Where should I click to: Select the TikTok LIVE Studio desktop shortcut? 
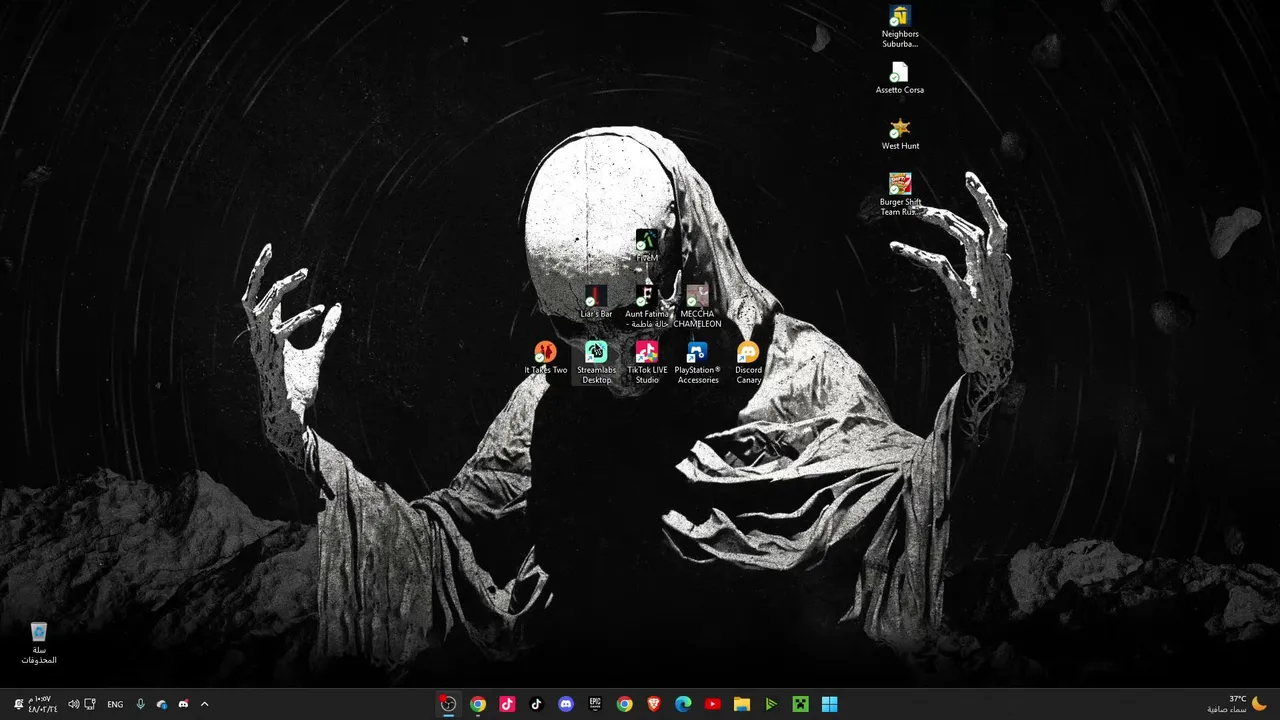tap(647, 363)
